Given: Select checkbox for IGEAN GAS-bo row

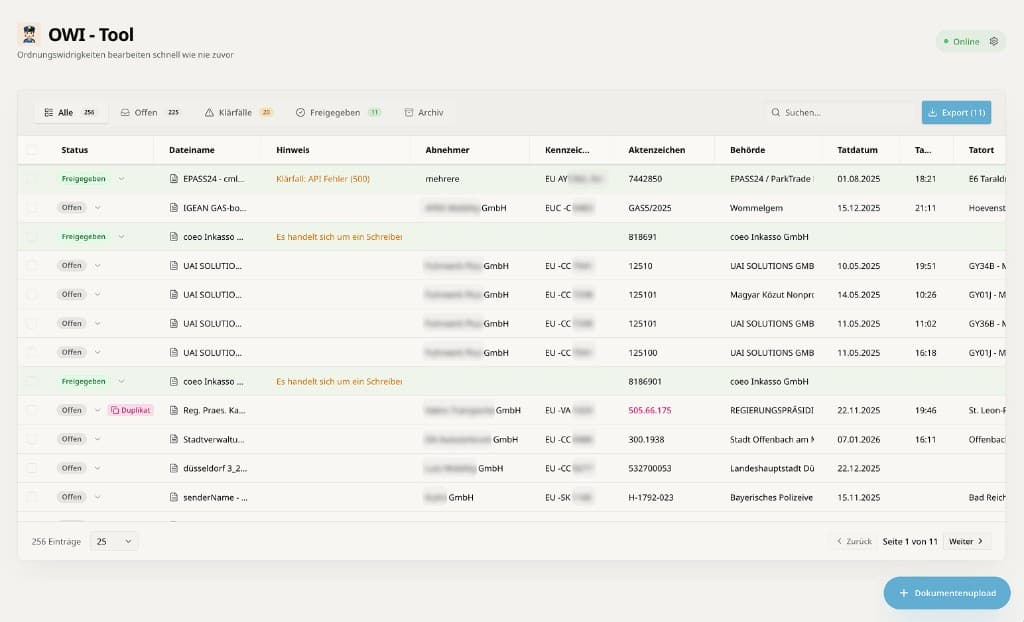Looking at the screenshot, I should (32, 208).
